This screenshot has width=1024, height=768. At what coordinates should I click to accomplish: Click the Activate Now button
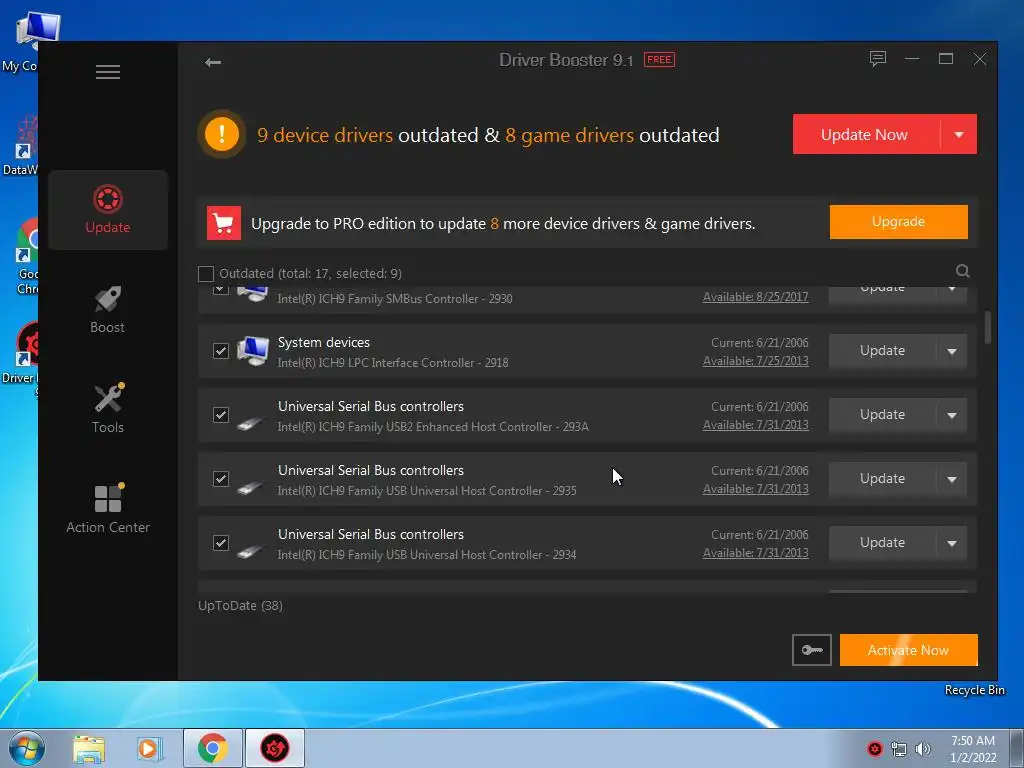pos(908,650)
